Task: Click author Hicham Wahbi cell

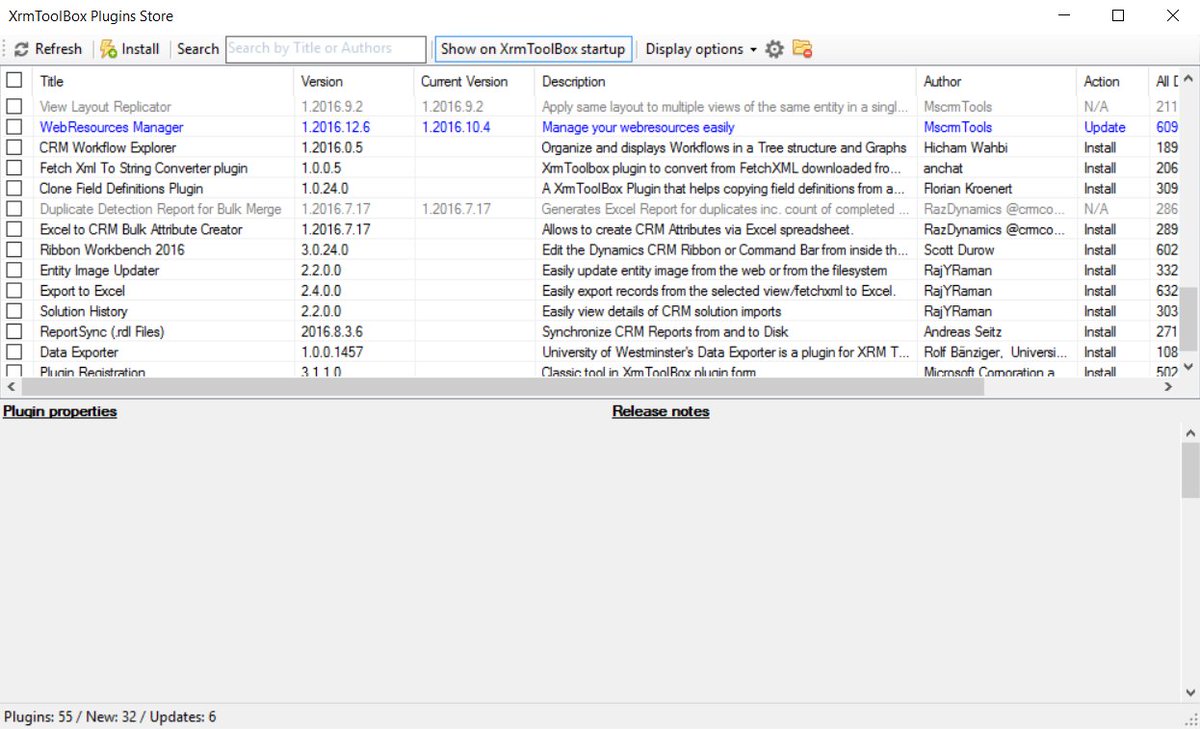Action: click(x=966, y=147)
